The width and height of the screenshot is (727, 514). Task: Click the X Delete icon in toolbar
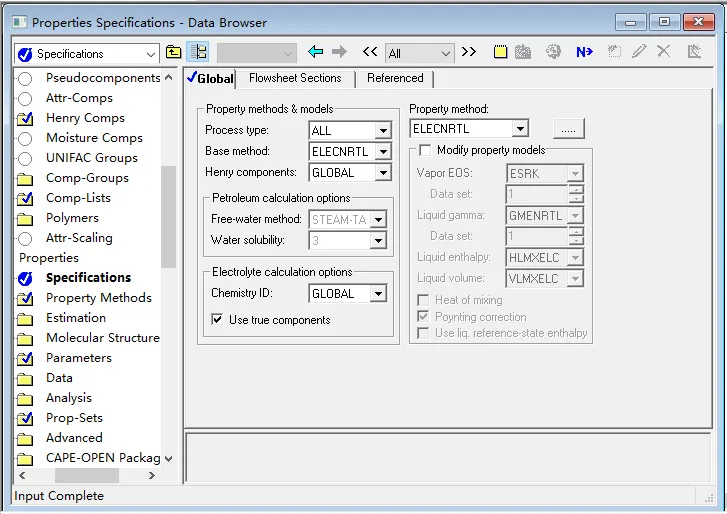(664, 51)
